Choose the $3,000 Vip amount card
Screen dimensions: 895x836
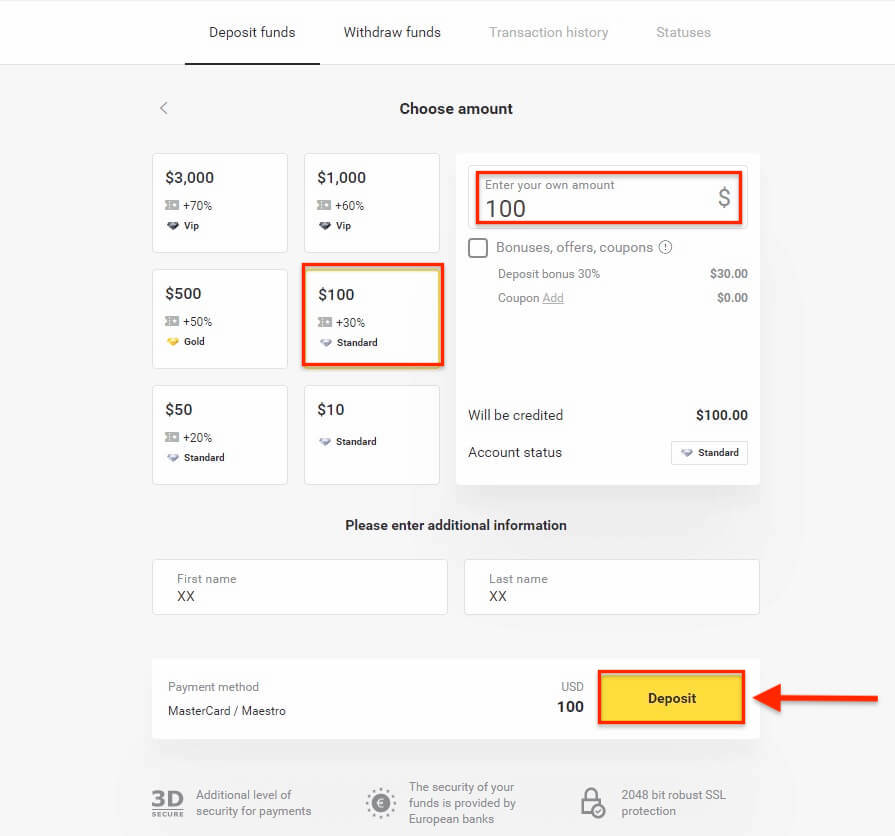(x=220, y=202)
